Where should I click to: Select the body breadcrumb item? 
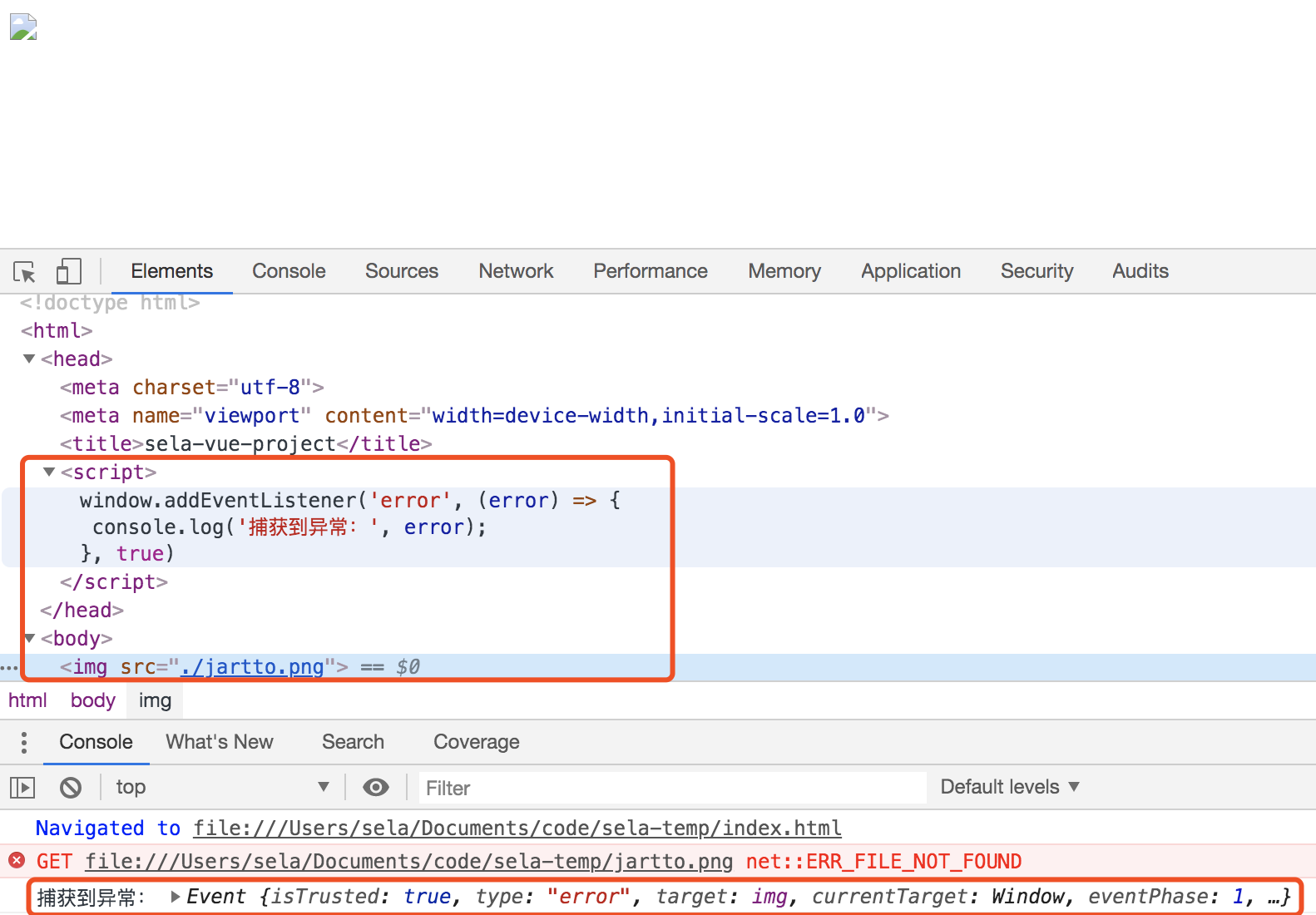pyautogui.click(x=92, y=700)
